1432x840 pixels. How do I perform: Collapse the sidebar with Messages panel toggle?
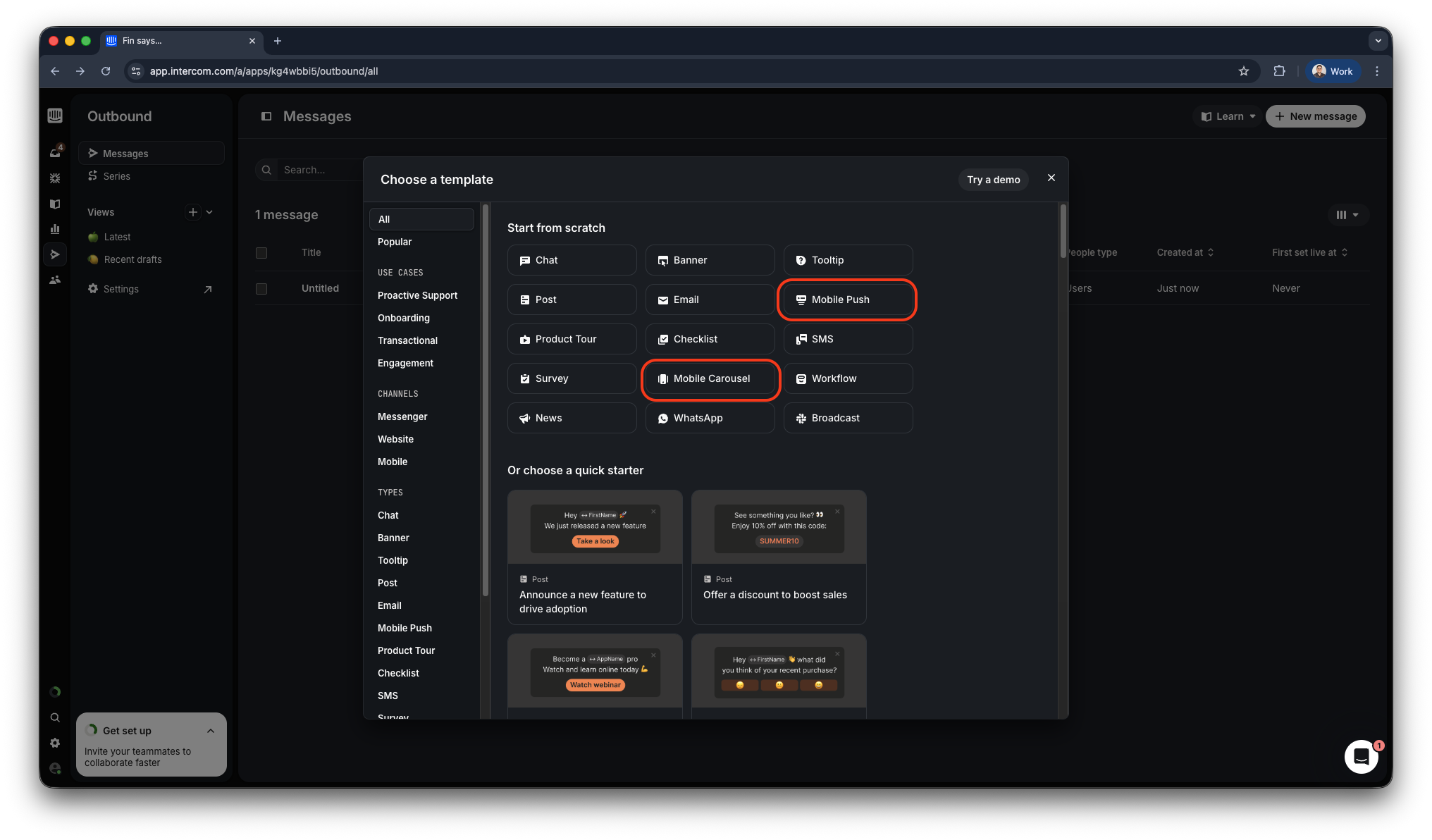point(266,116)
